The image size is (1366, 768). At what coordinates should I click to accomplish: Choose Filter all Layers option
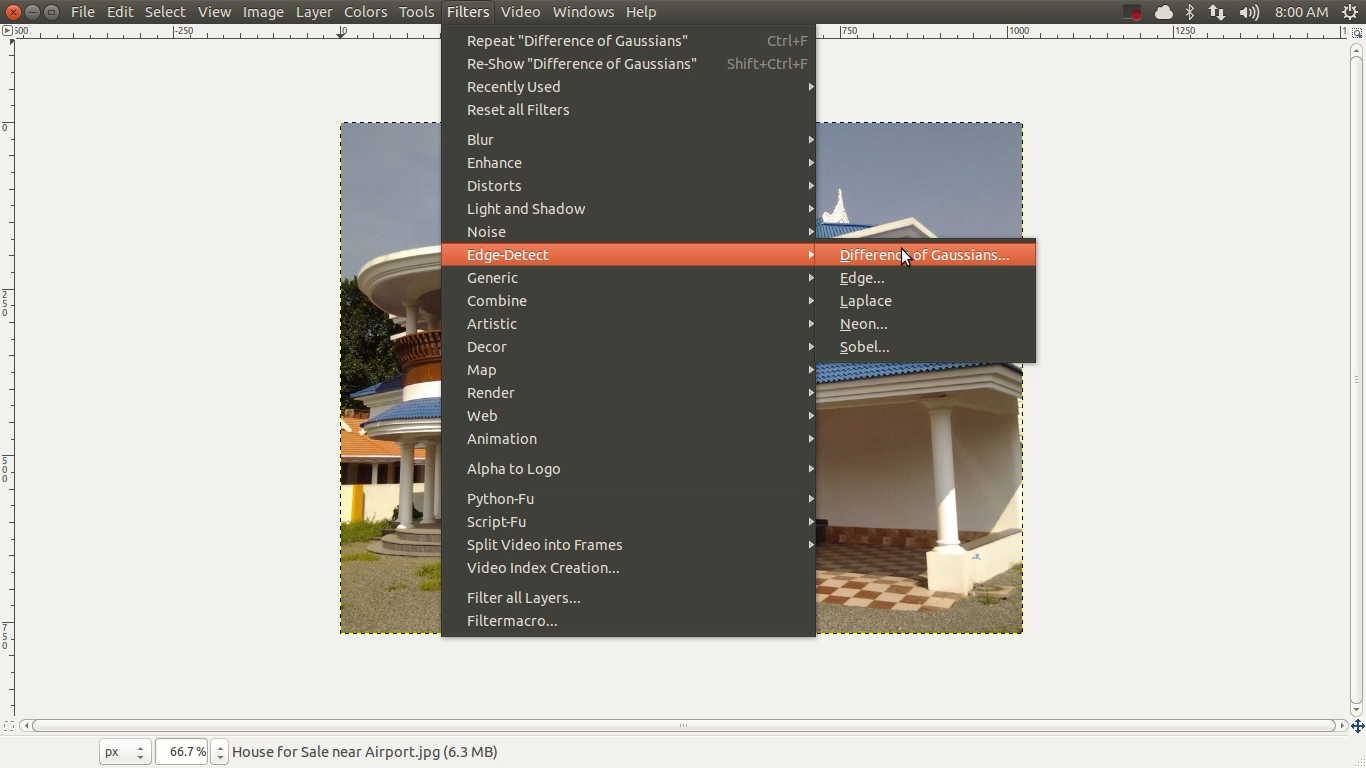point(524,597)
